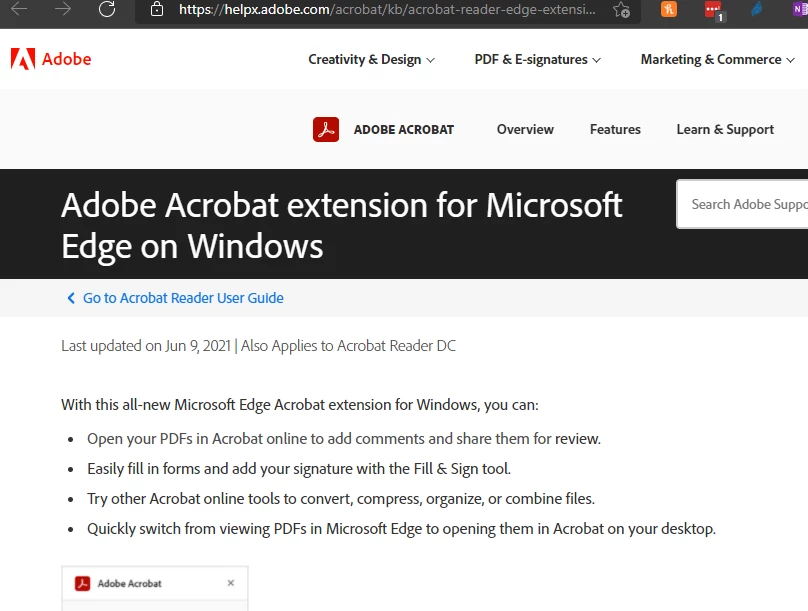
Task: Open the Learn & Support tab
Action: [725, 129]
